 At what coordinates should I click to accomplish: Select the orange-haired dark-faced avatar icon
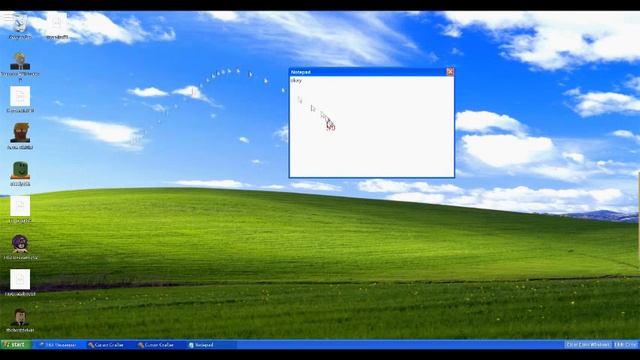[20, 133]
